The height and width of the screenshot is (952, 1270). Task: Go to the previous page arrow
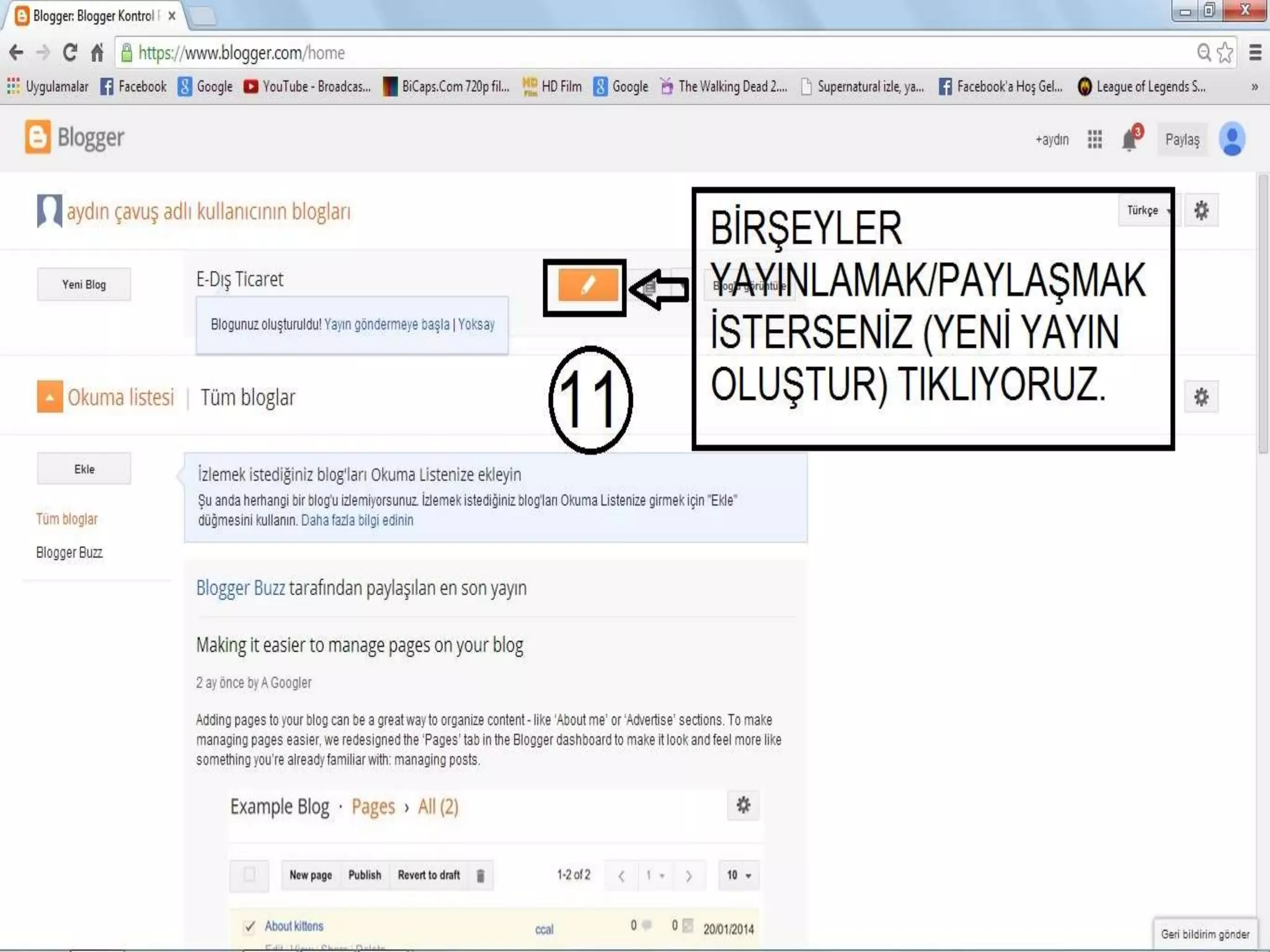tap(621, 876)
